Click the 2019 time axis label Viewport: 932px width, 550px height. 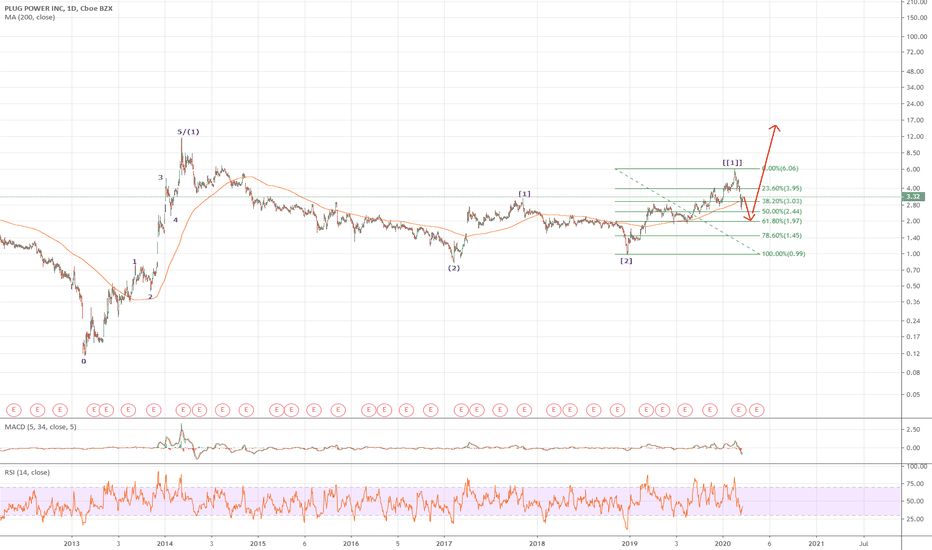coord(629,543)
